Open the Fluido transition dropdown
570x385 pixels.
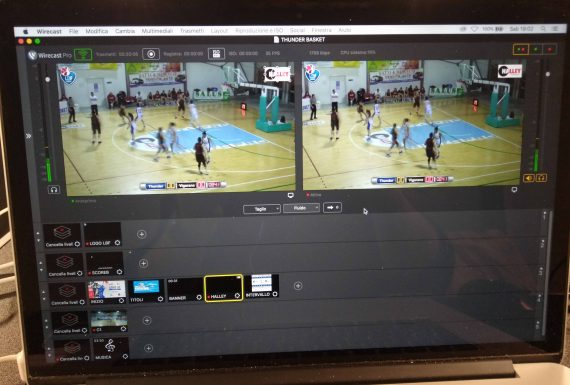[301, 208]
